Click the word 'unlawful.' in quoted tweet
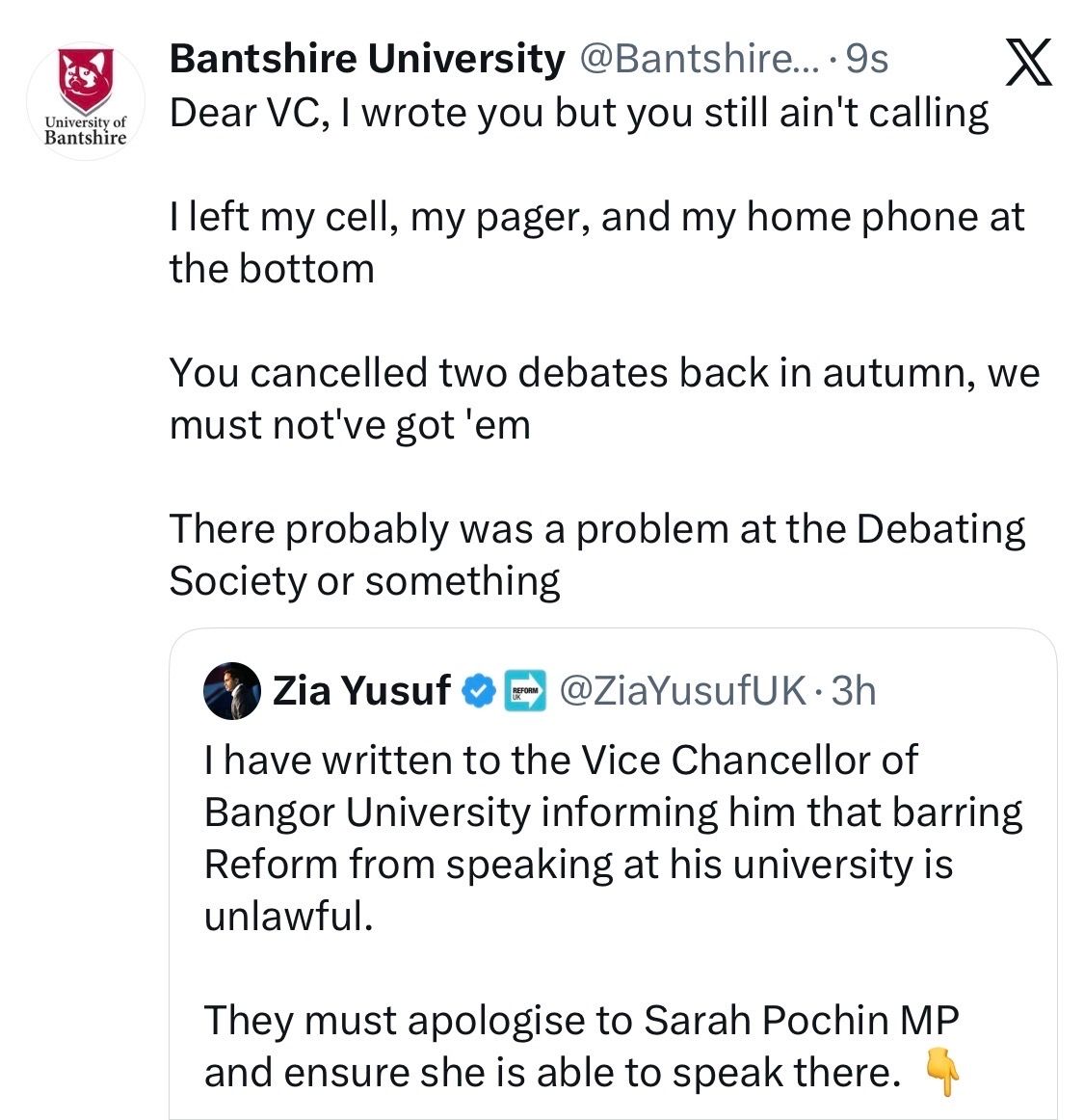The width and height of the screenshot is (1084, 1120). tap(288, 916)
